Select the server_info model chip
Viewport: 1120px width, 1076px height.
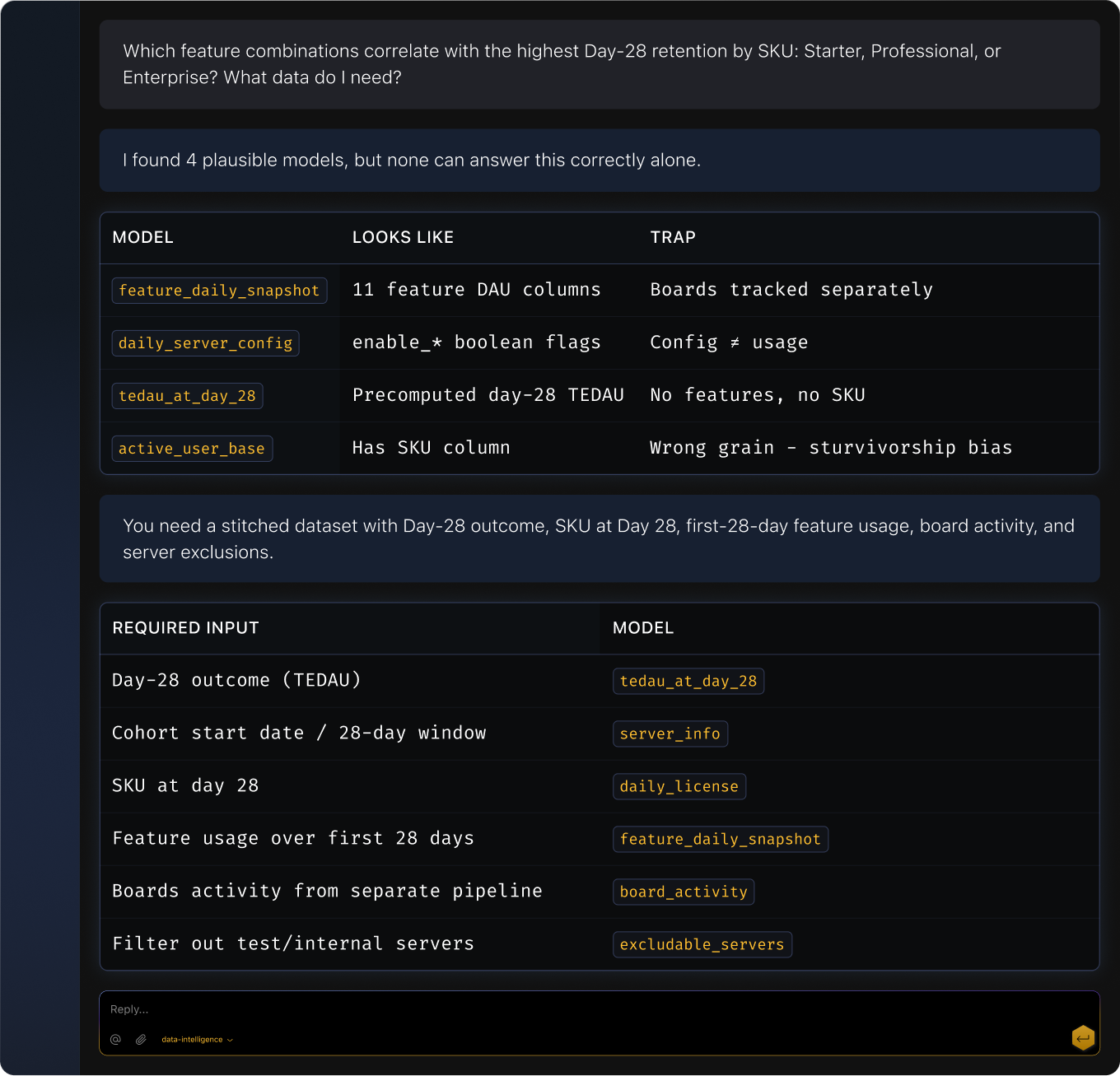(x=670, y=734)
